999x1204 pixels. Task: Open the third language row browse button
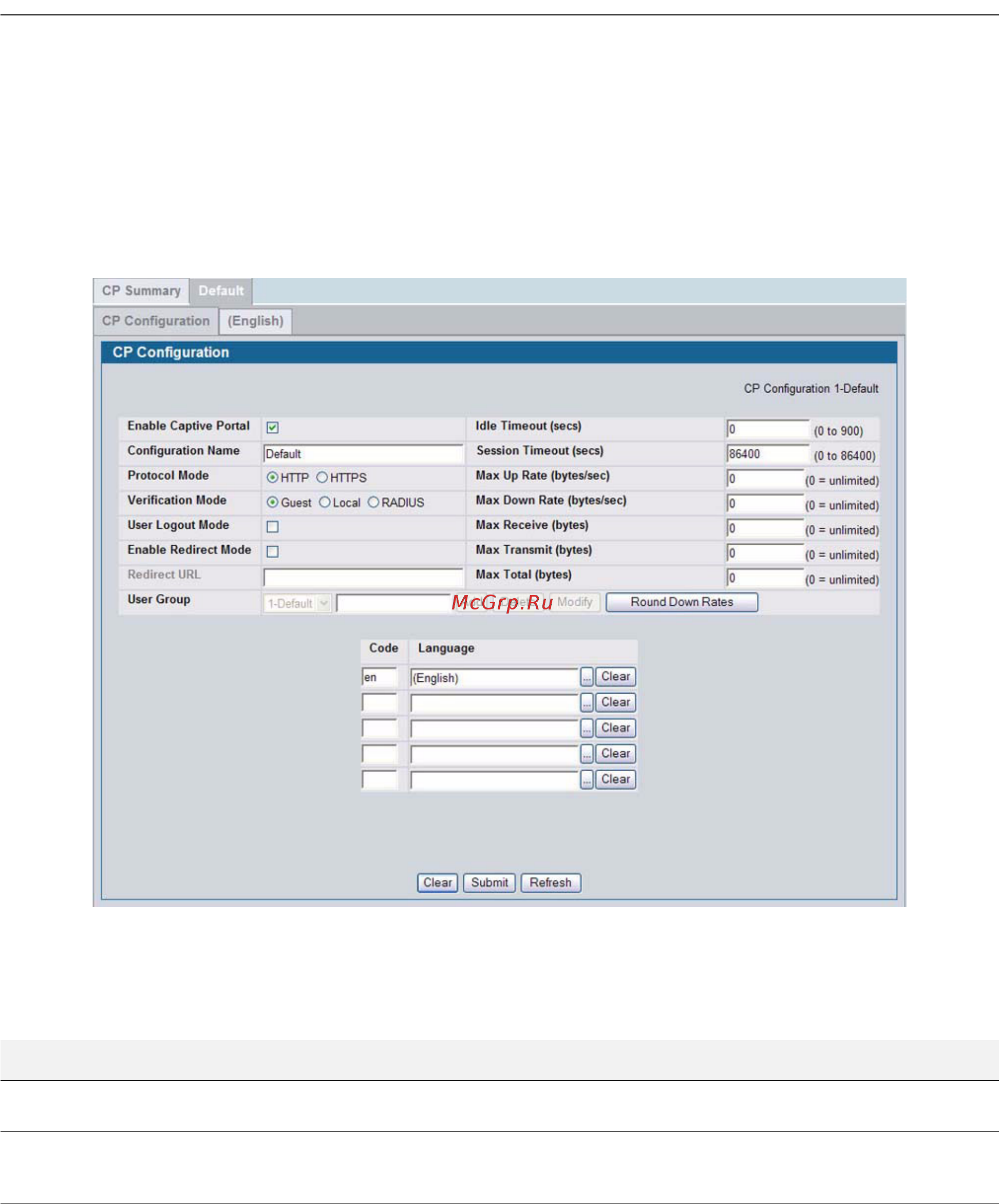coord(587,729)
